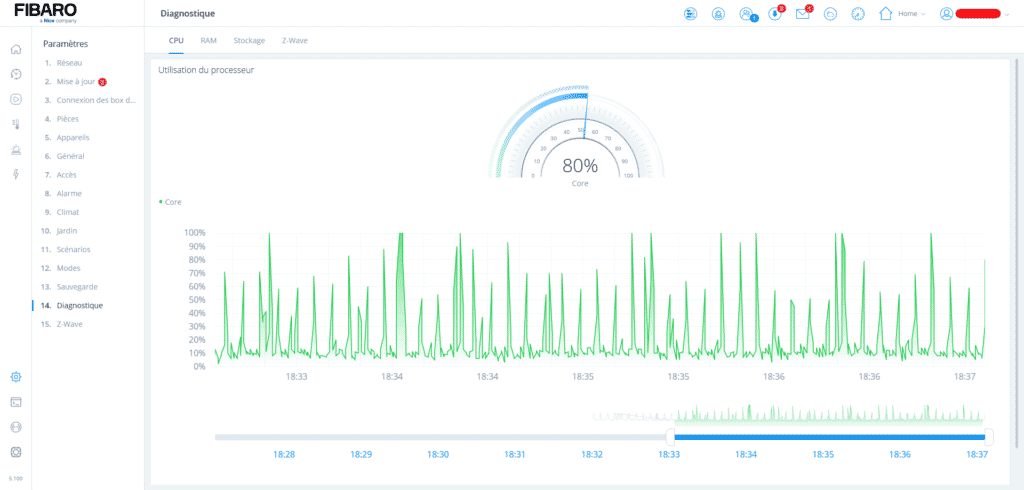This screenshot has width=1024, height=490.
Task: Open the help lifebuoy icon in sidebar
Action: coord(16,452)
